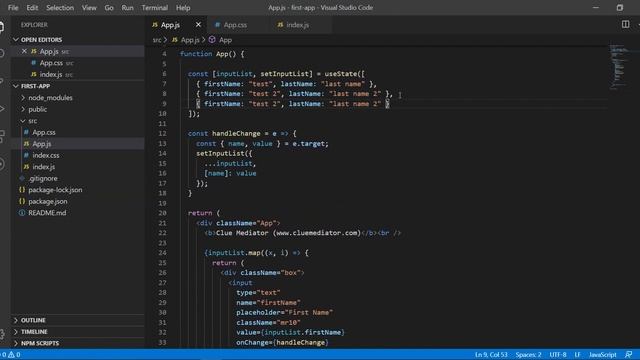Image resolution: width=640 pixels, height=360 pixels.
Task: Click the code minimap preview
Action: click(x=619, y=67)
